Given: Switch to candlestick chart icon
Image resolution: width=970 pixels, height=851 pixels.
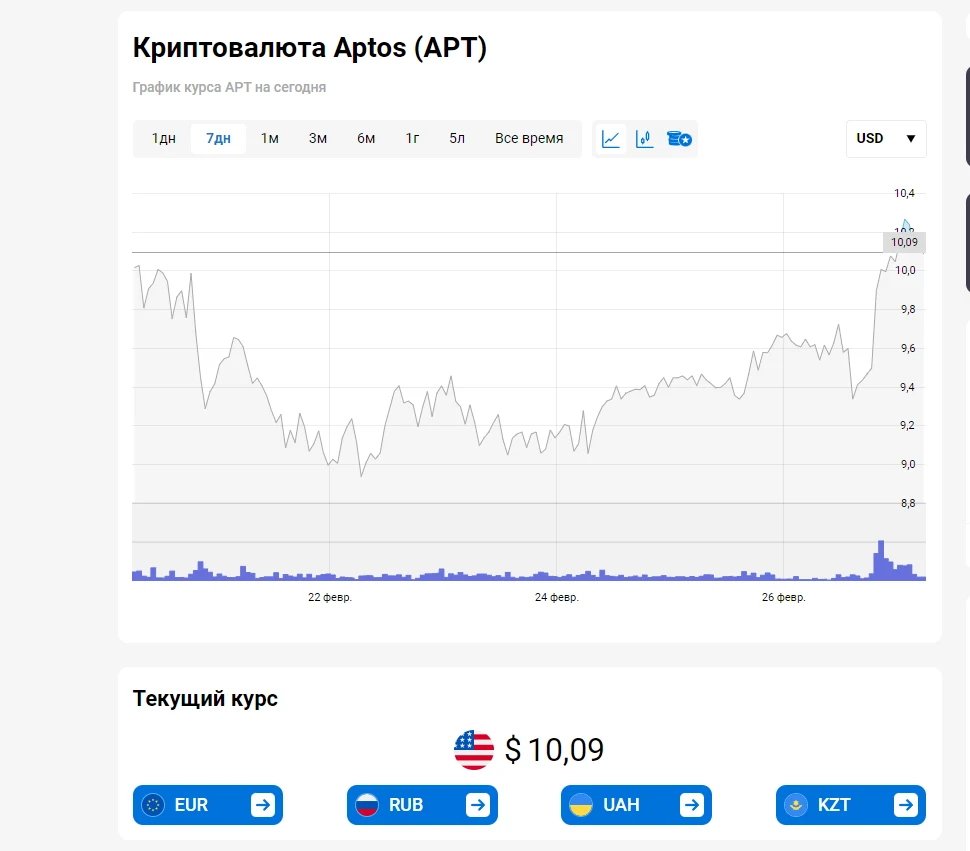Looking at the screenshot, I should point(645,139).
